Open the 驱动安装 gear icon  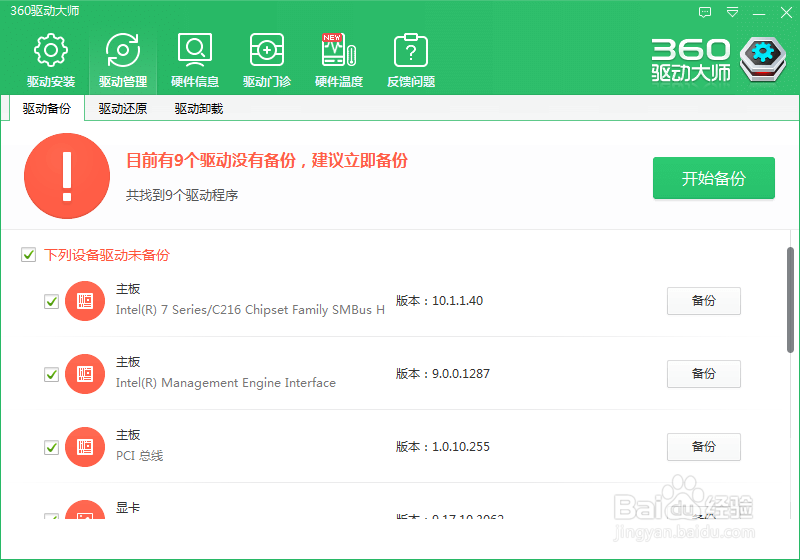click(51, 50)
